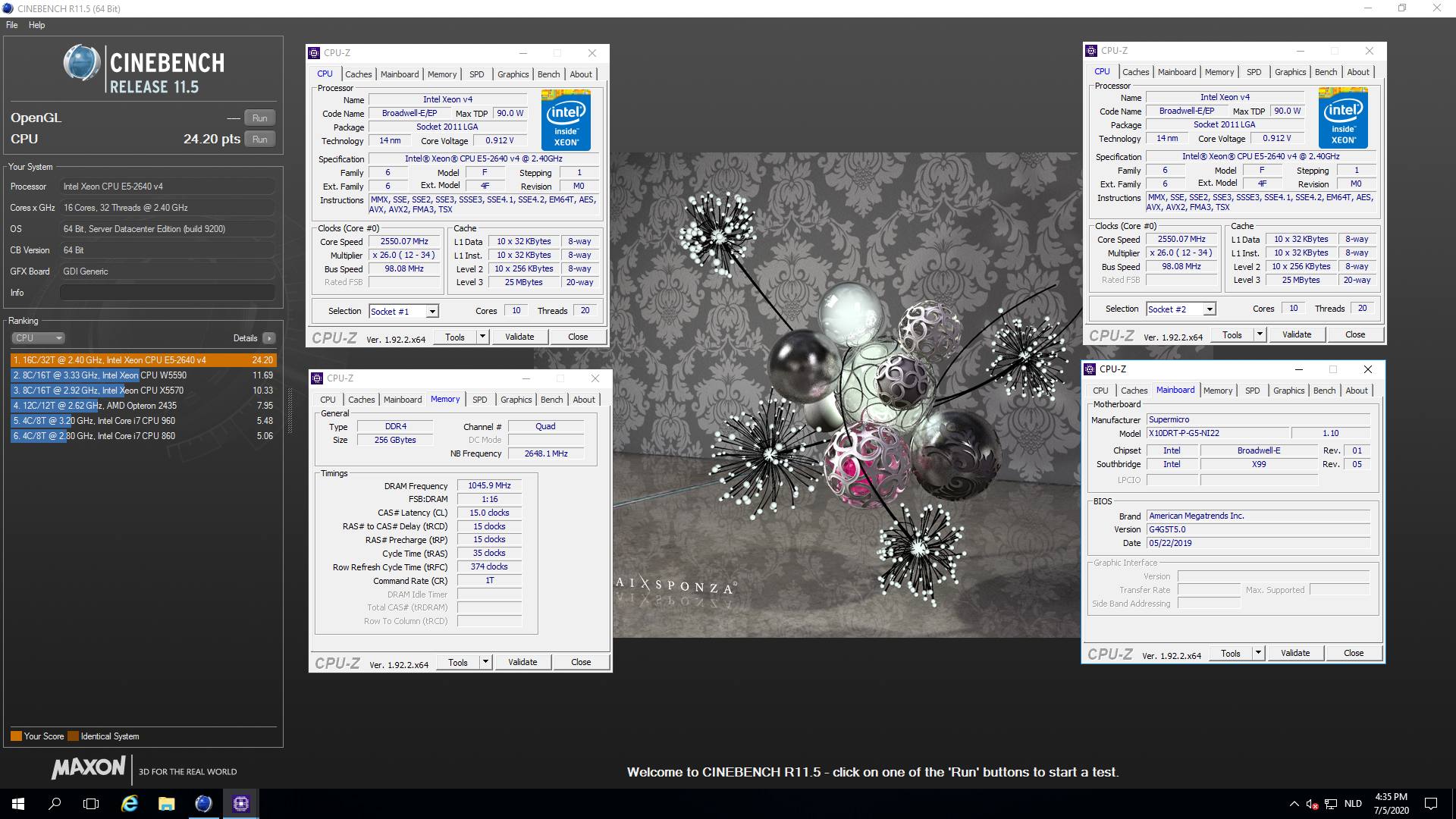1456x819 pixels.
Task: Switch to Cinebench taskbar icon
Action: tap(203, 804)
